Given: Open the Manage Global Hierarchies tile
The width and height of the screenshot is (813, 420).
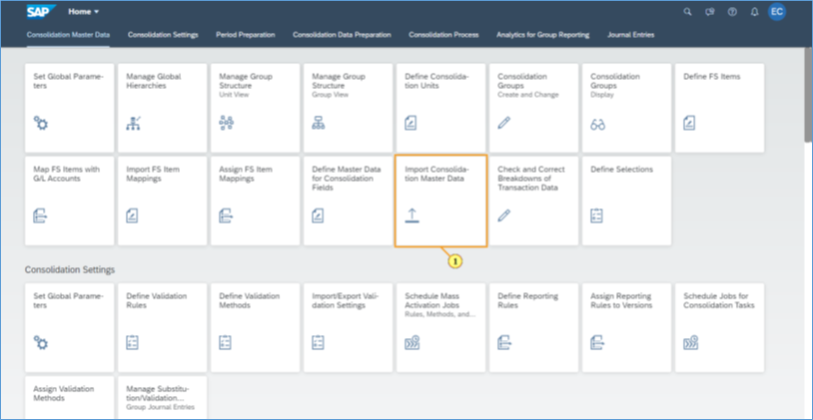Looking at the screenshot, I should coord(162,108).
